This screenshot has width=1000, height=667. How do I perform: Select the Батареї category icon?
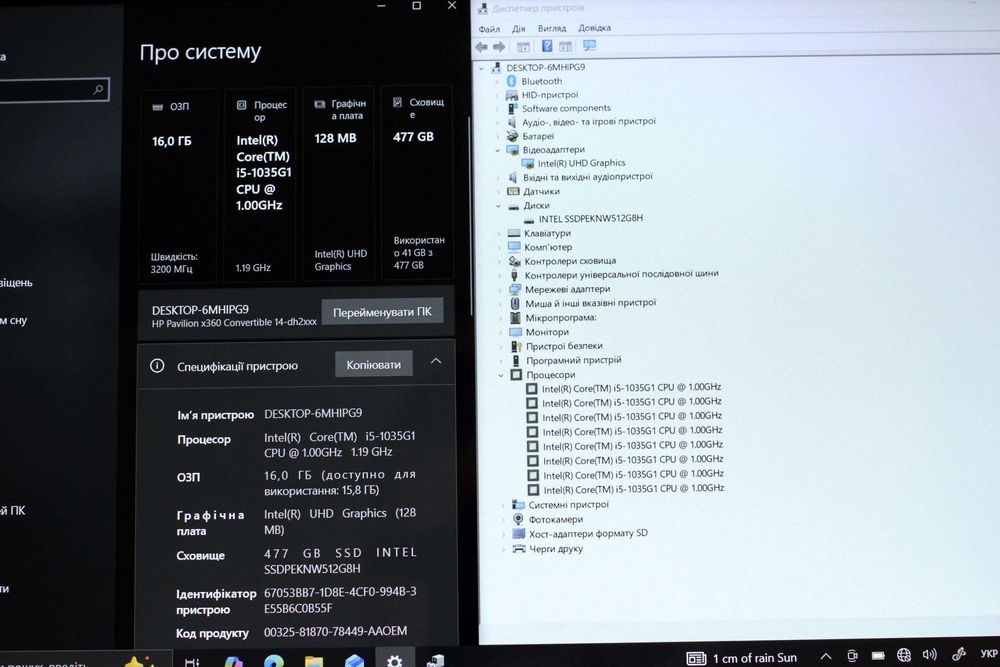pos(512,136)
